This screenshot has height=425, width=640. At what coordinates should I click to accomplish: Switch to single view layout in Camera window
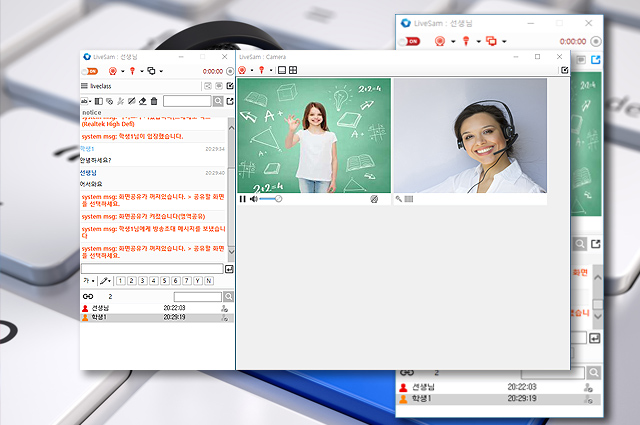coord(282,70)
